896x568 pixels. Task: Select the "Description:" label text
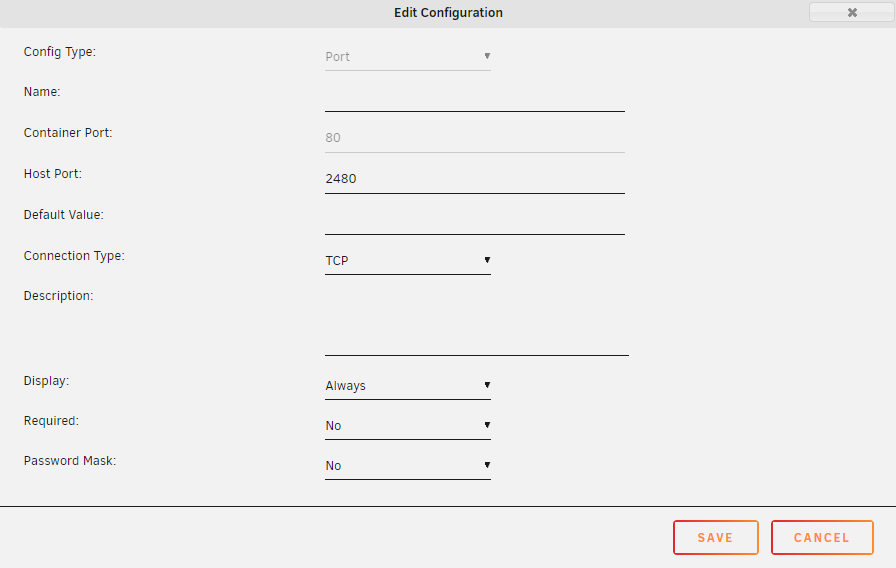(x=59, y=296)
